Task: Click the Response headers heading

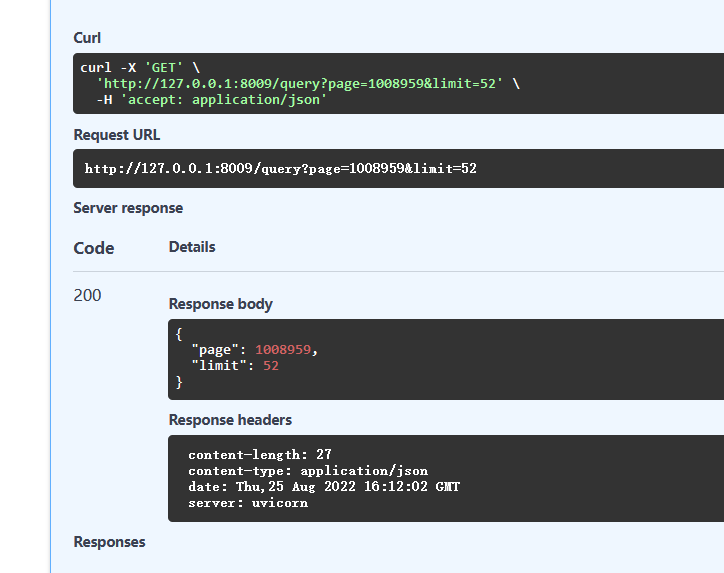Action: click(230, 420)
